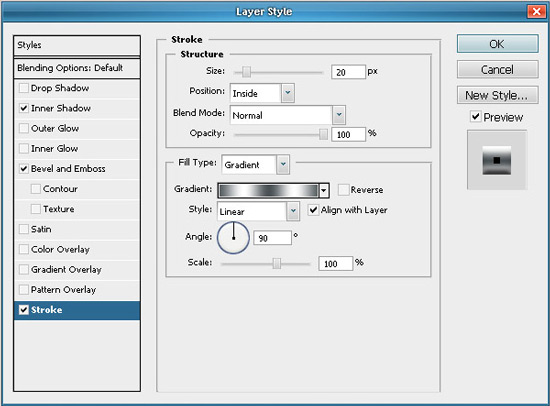Click the Size slider handle
Viewport: 550px width, 406px height.
coord(246,72)
